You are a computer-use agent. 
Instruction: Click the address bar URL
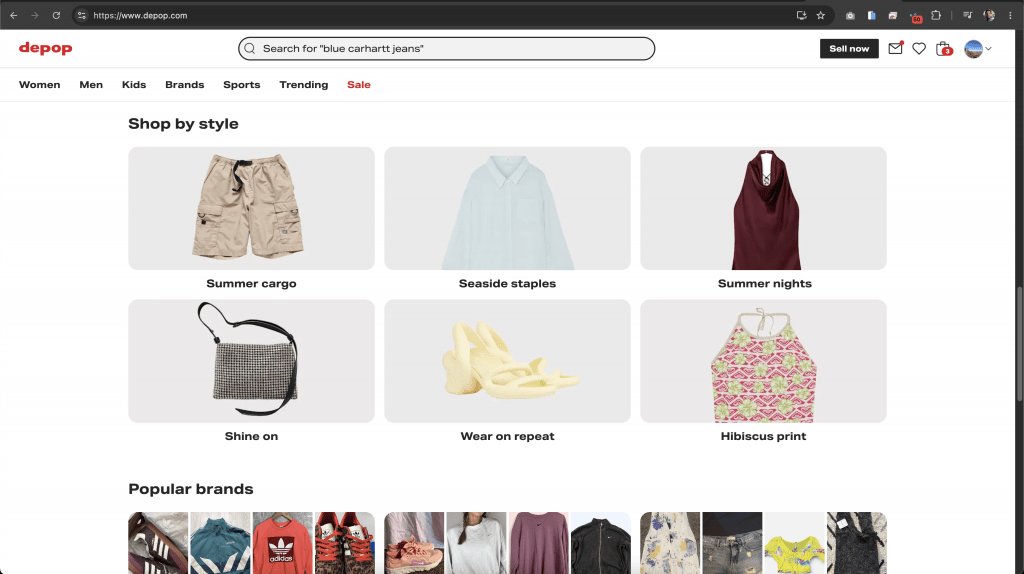click(x=140, y=15)
